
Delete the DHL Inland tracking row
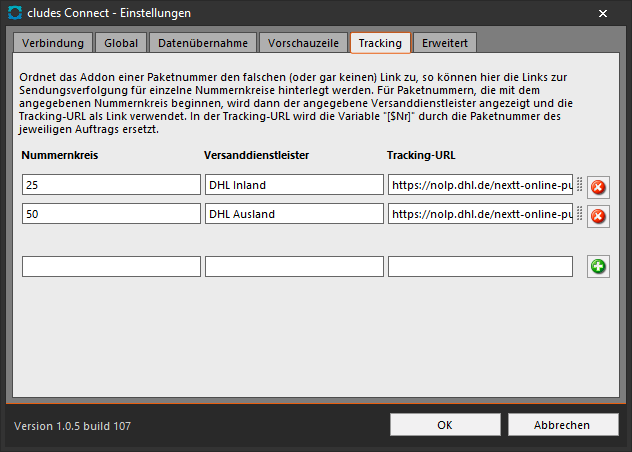(x=598, y=187)
